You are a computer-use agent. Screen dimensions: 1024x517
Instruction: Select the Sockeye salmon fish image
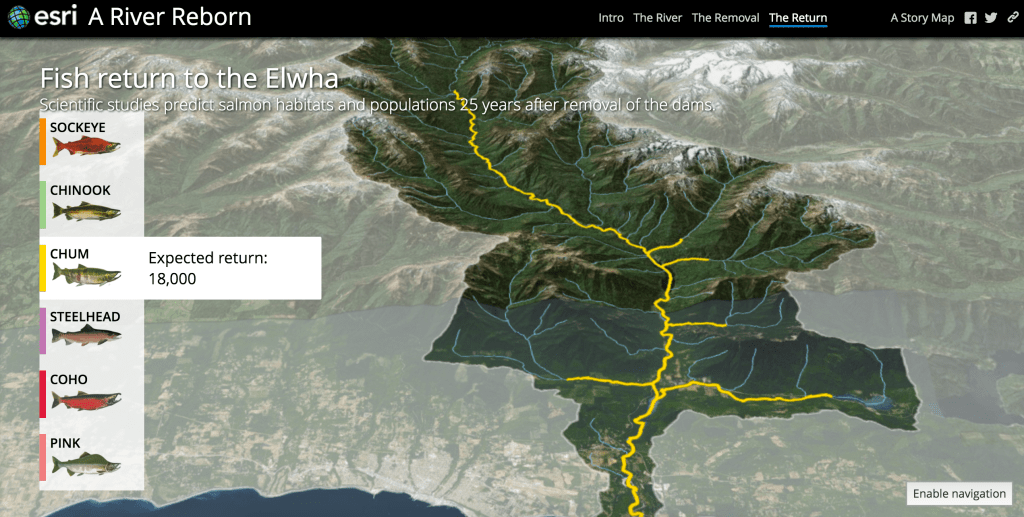[x=86, y=148]
